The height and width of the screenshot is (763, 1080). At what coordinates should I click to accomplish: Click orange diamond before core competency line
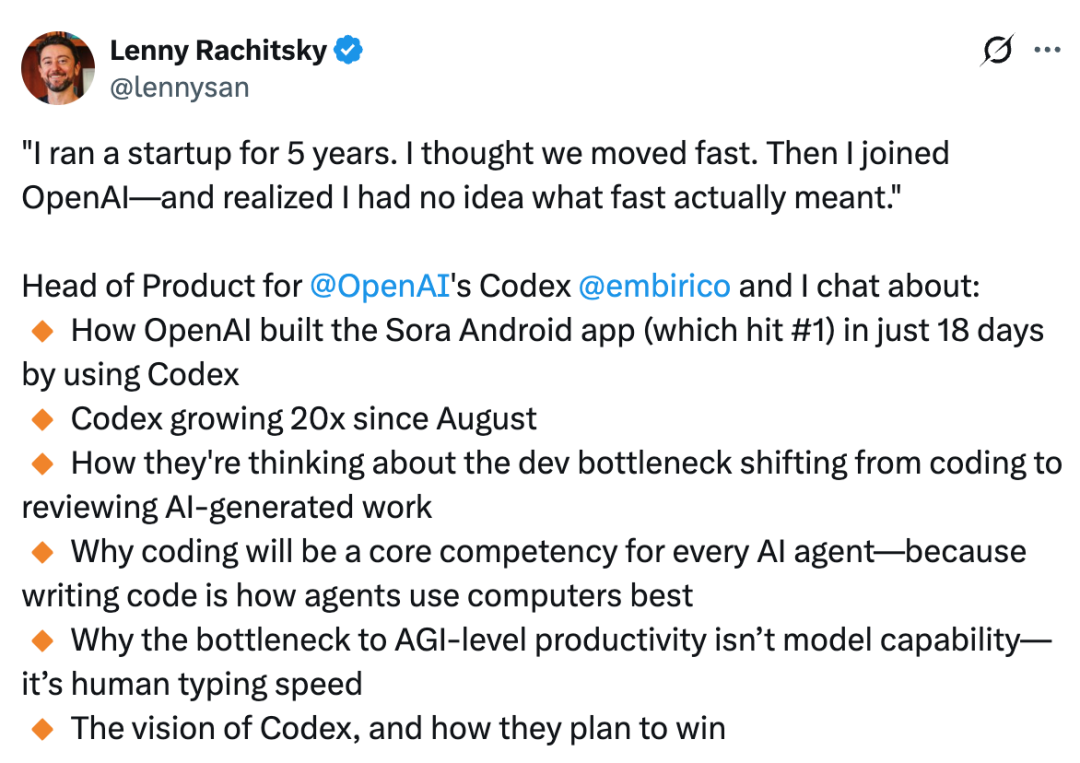(x=43, y=552)
